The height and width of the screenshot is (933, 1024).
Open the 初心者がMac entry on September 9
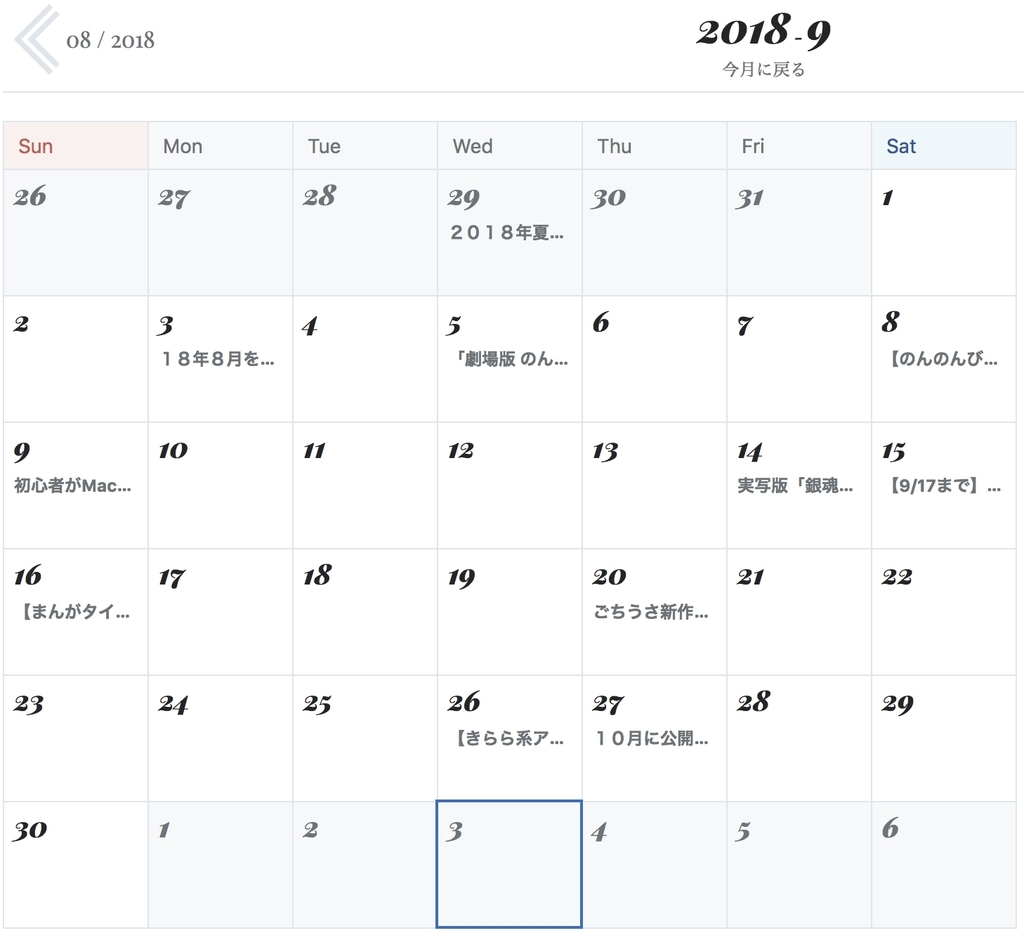[74, 486]
